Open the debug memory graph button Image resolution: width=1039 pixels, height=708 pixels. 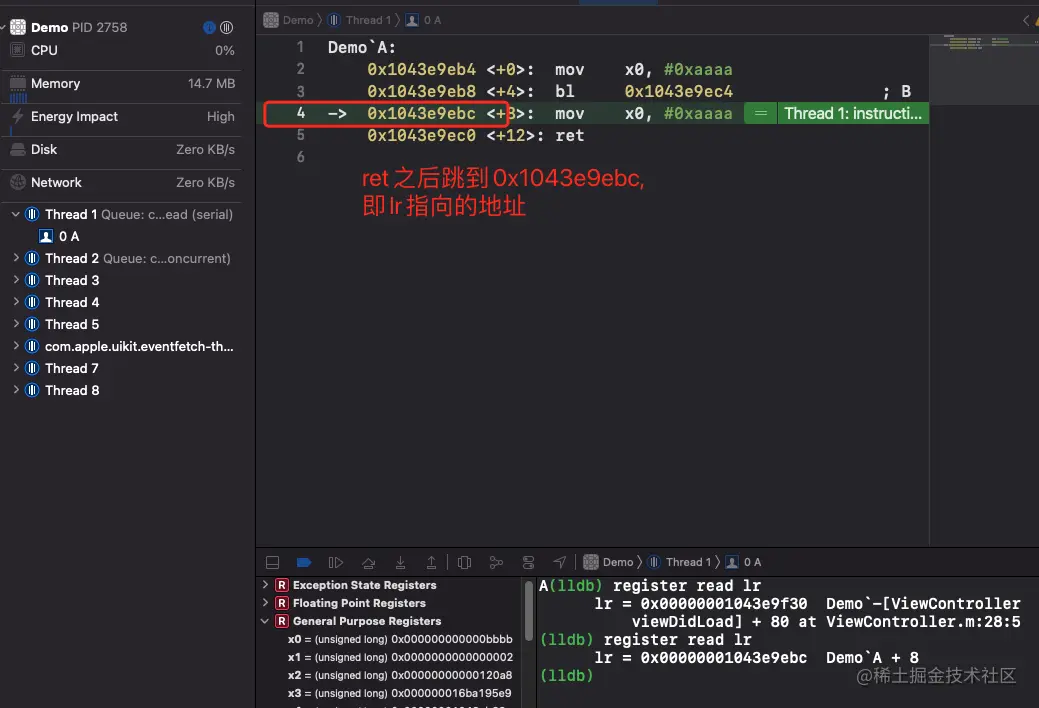(496, 563)
